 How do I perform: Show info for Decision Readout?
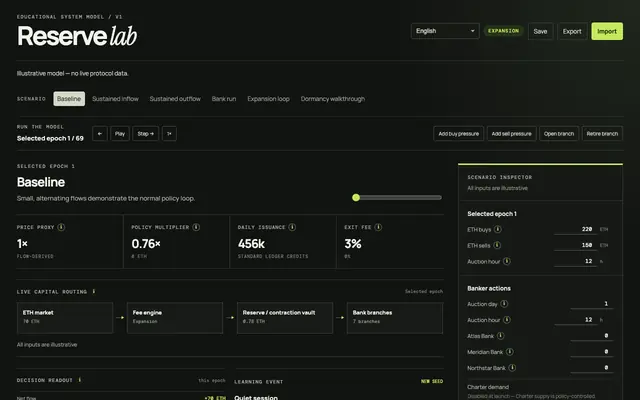point(80,380)
